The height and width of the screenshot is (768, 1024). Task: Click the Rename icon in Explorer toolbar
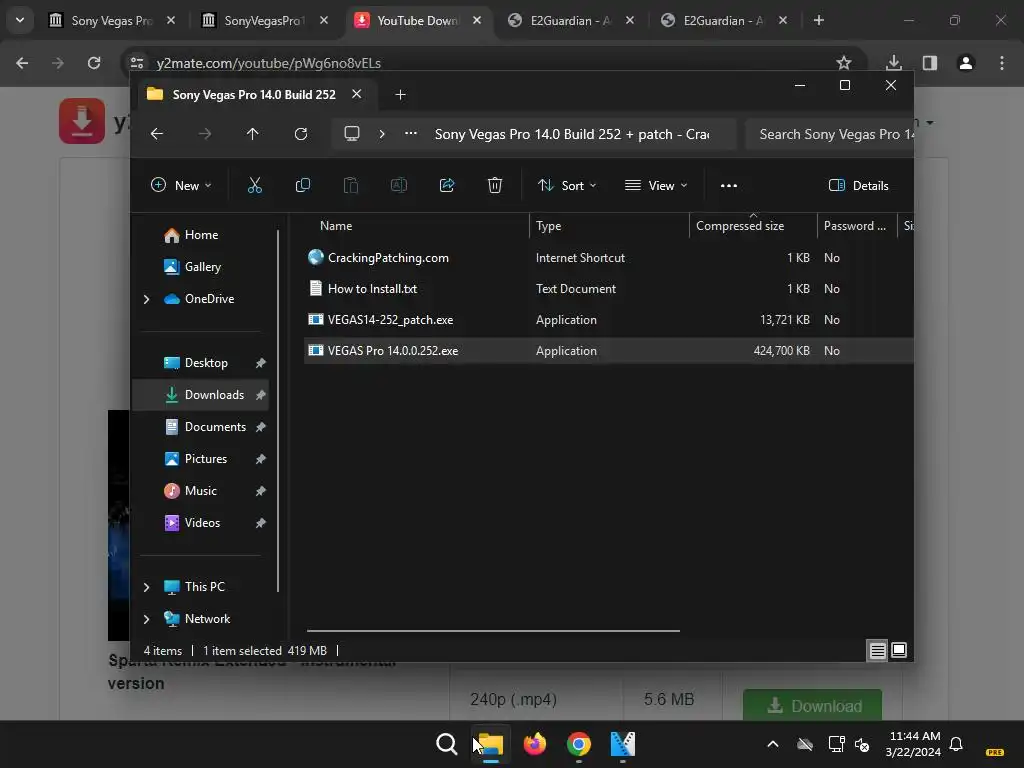398,185
